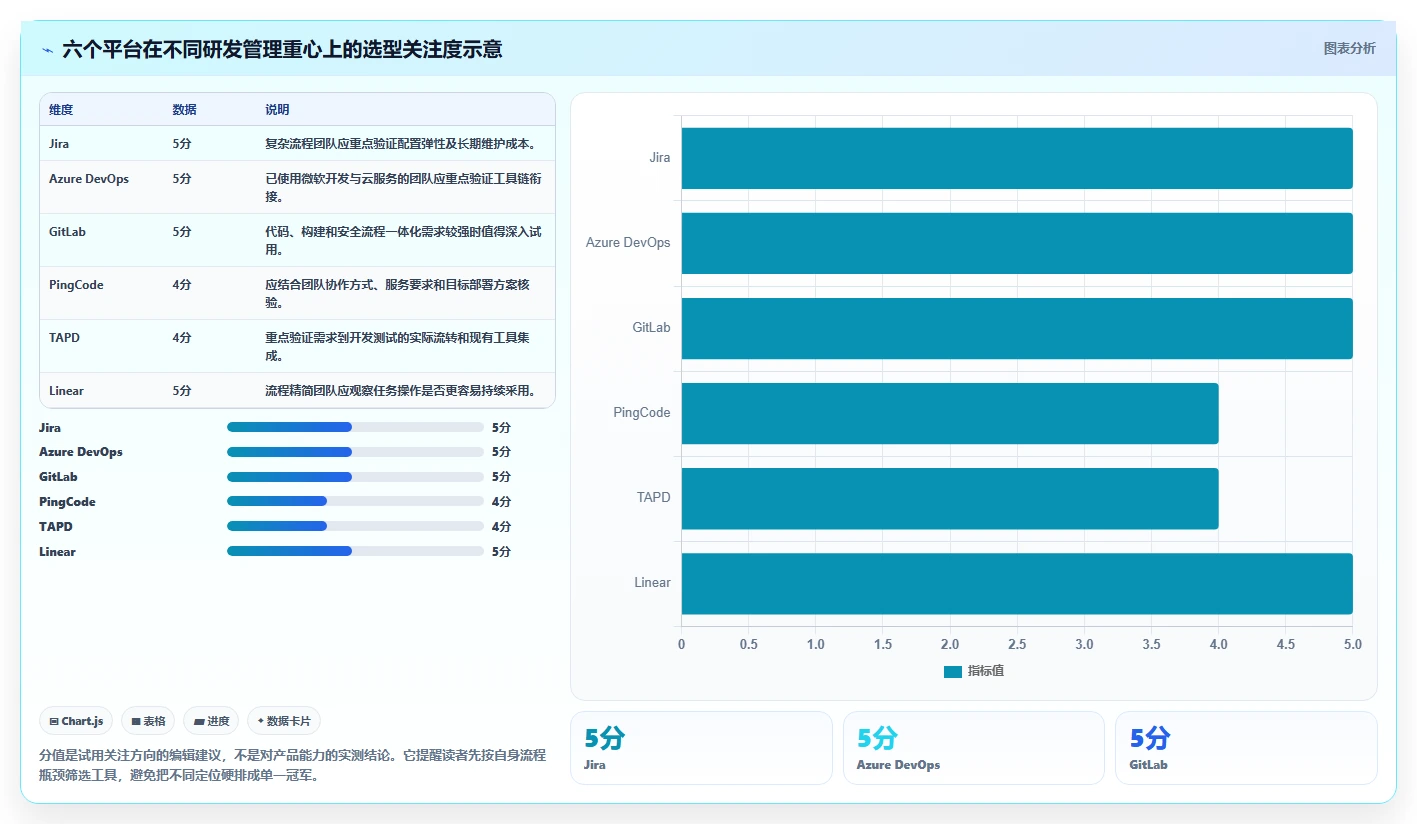Click the 进度 tag chip
1417x824 pixels.
point(211,721)
